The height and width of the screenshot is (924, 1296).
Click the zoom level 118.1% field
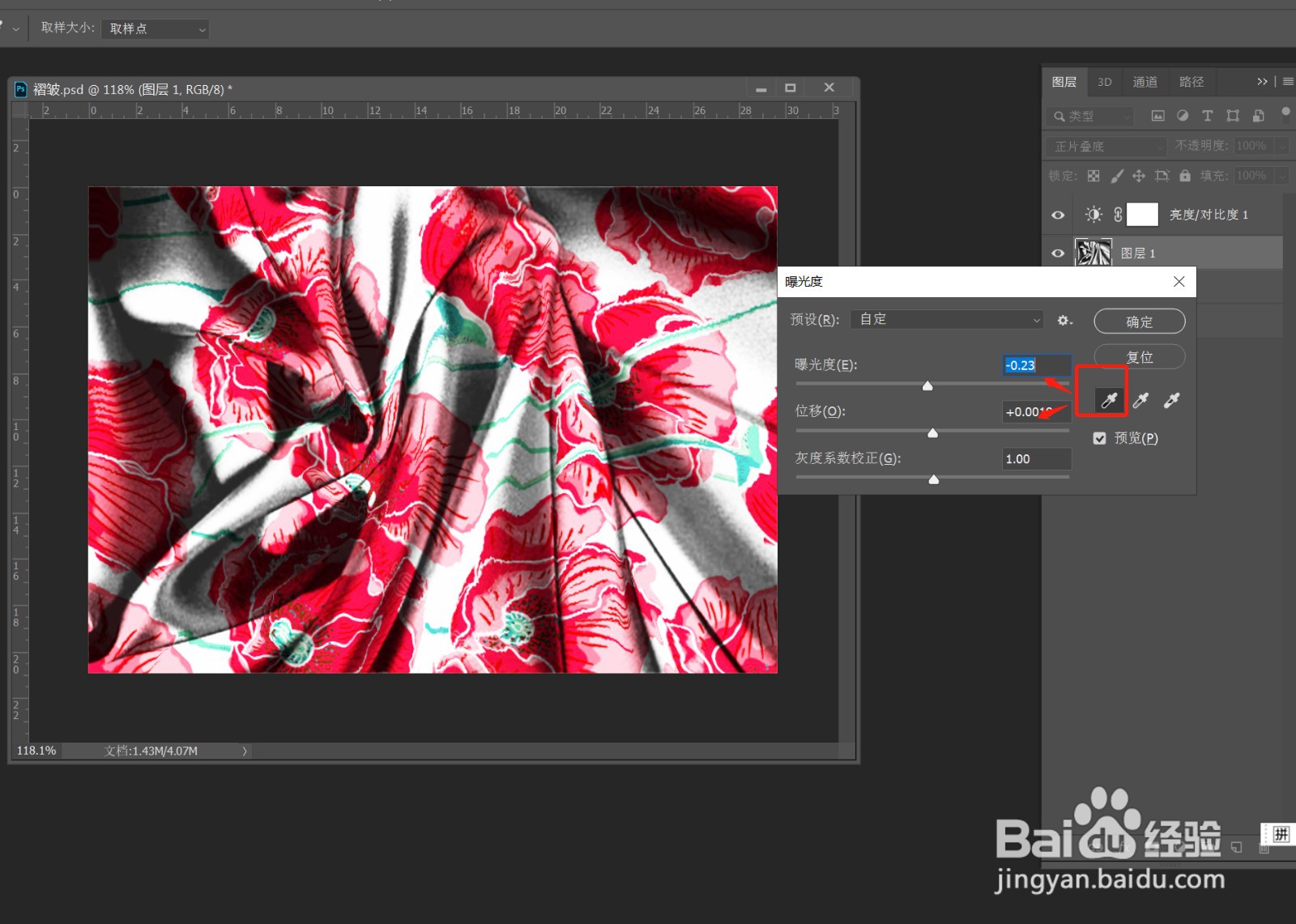tap(36, 751)
